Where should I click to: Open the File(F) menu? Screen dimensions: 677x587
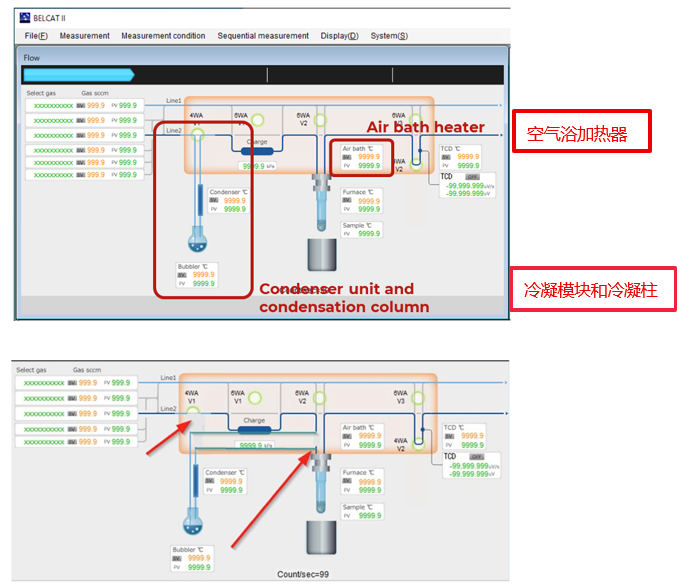point(36,36)
